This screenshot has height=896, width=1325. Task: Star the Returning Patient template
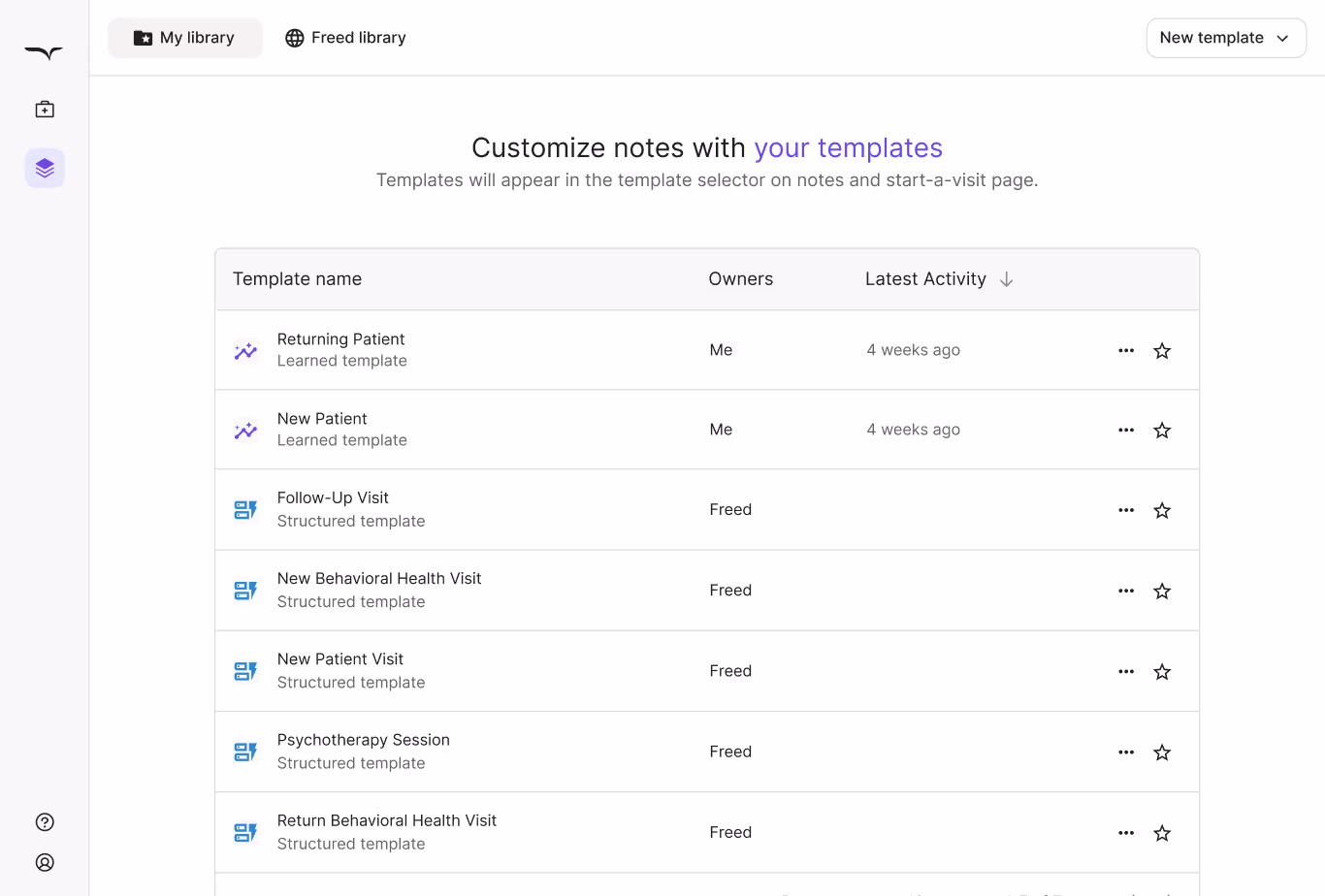click(x=1162, y=351)
